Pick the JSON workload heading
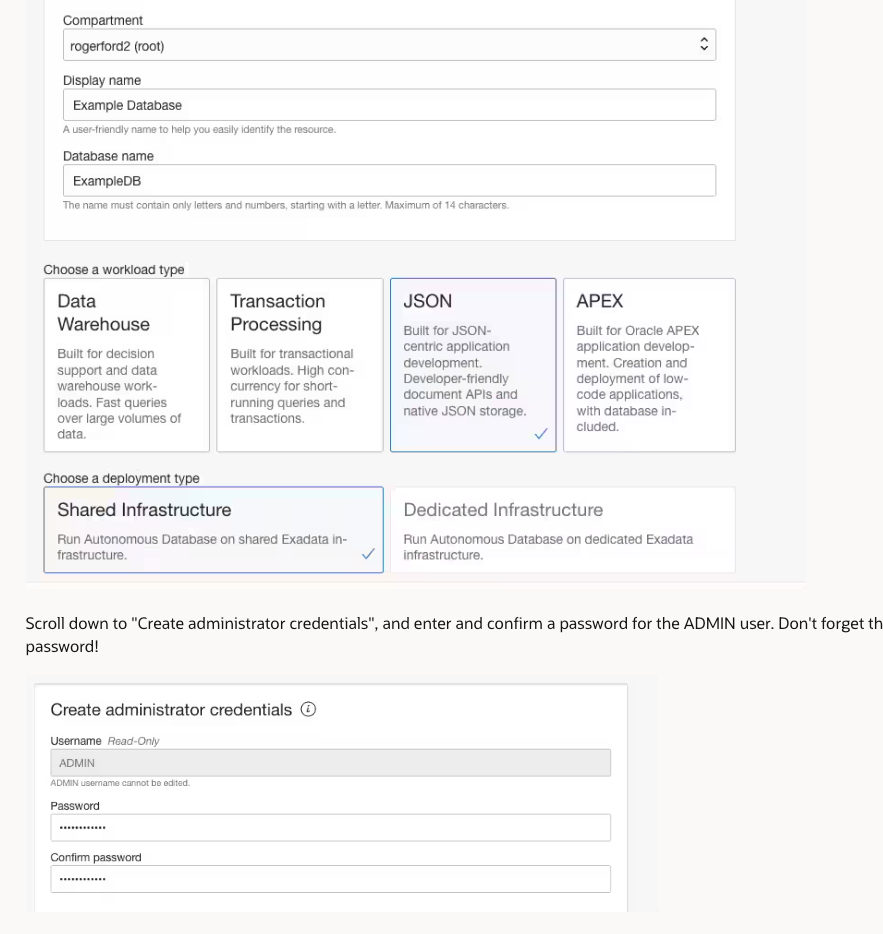 tap(429, 301)
